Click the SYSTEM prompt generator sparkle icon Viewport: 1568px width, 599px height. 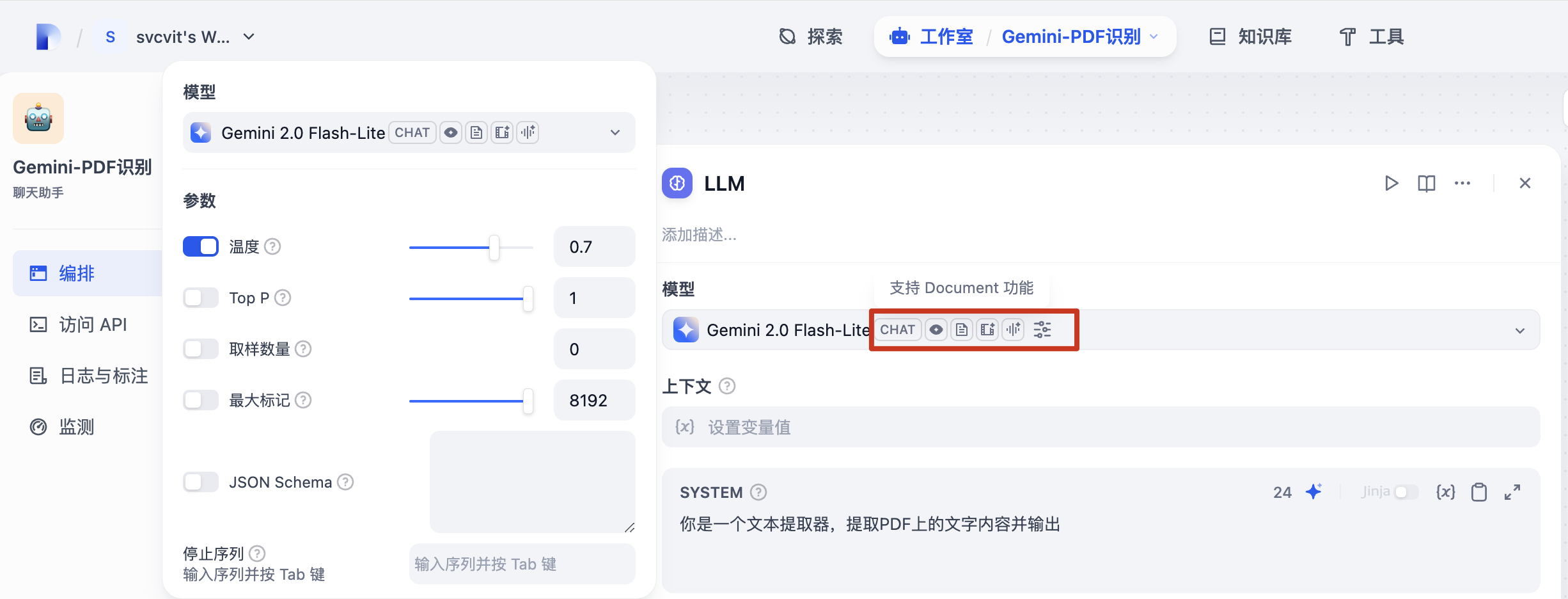1313,492
